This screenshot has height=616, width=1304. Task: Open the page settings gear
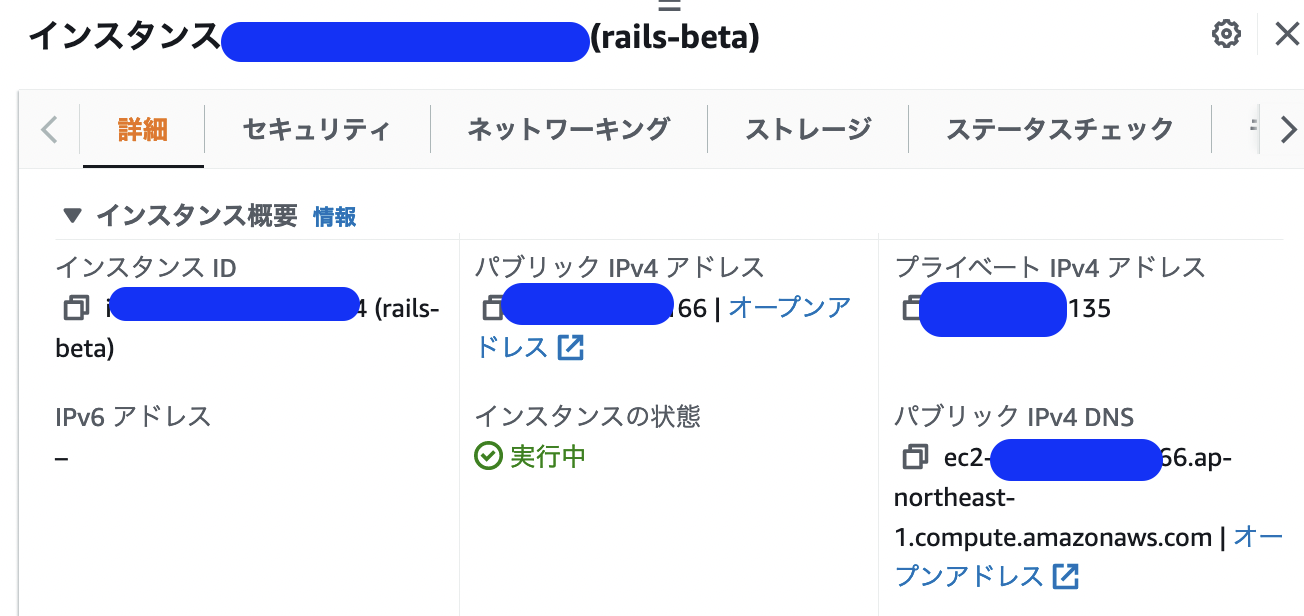tap(1225, 33)
